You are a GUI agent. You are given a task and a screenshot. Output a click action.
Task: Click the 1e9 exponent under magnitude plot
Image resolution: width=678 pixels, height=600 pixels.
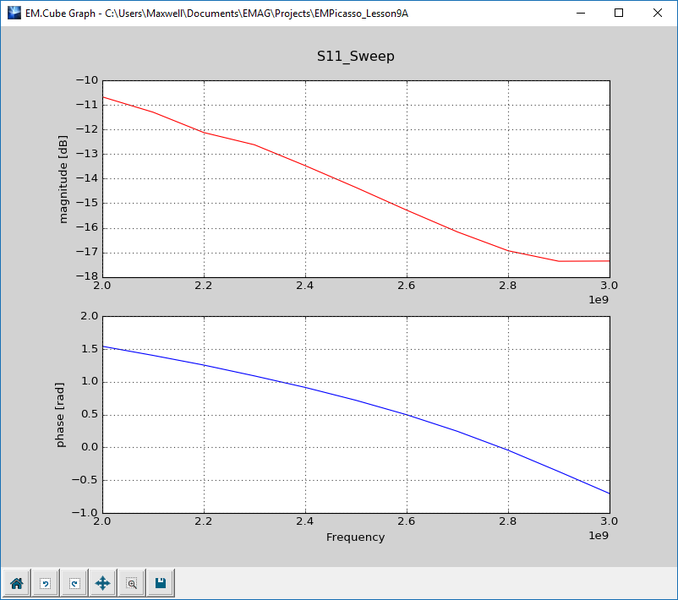tap(598, 300)
